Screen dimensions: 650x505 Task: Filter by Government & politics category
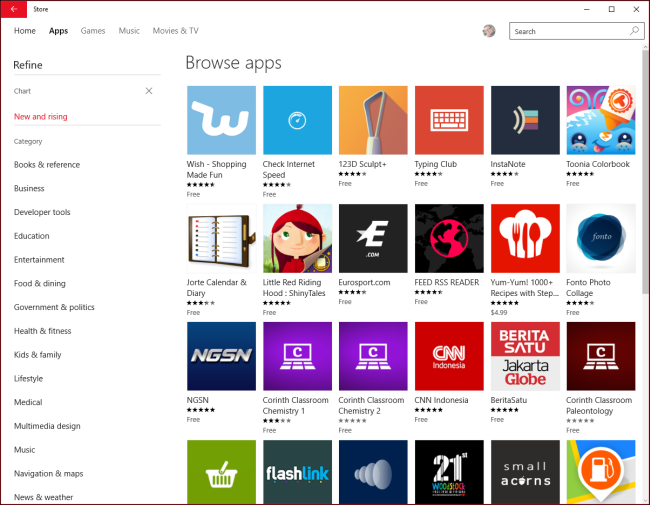pos(54,307)
